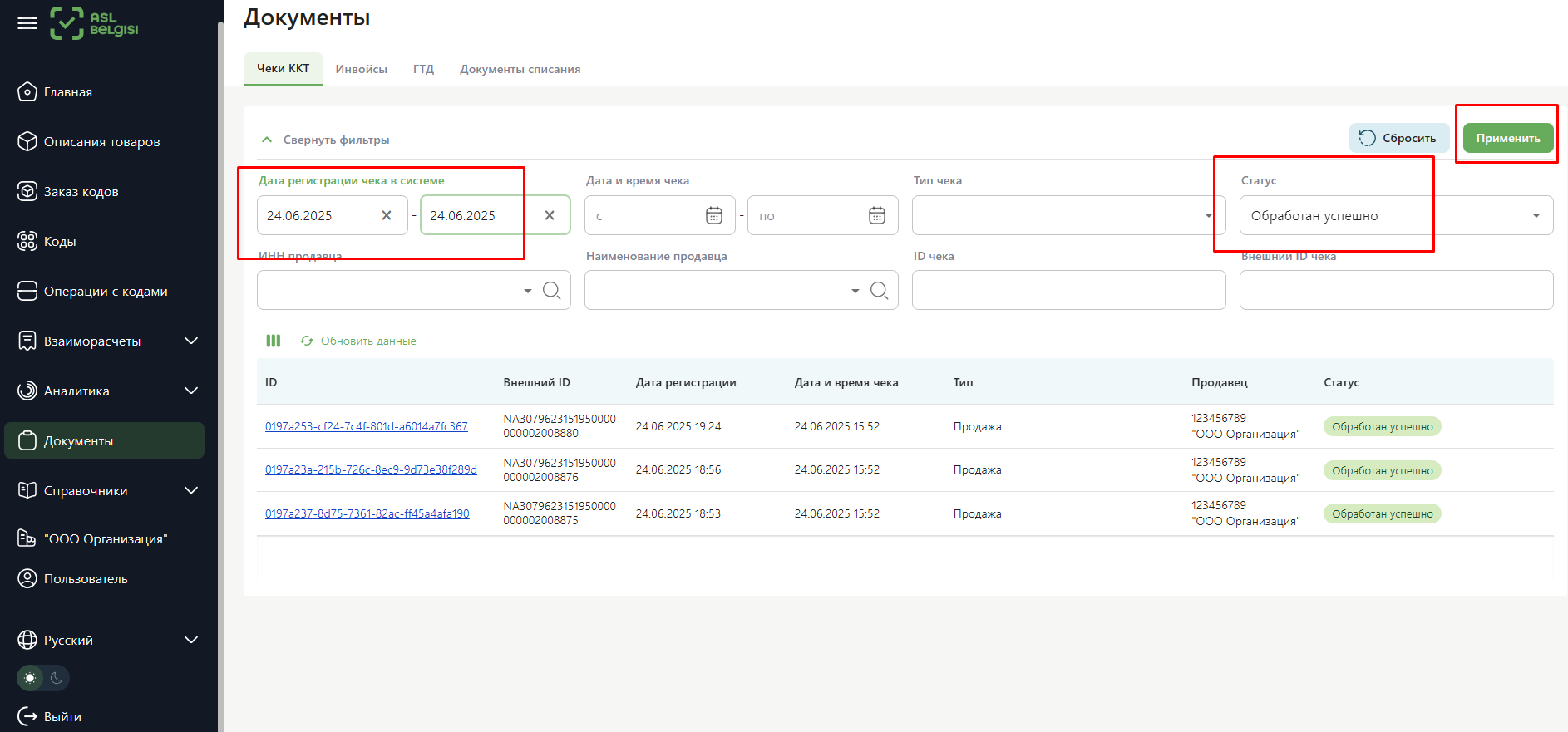Open the Документы списания tab
This screenshot has height=732, width=1568.
pyautogui.click(x=520, y=70)
